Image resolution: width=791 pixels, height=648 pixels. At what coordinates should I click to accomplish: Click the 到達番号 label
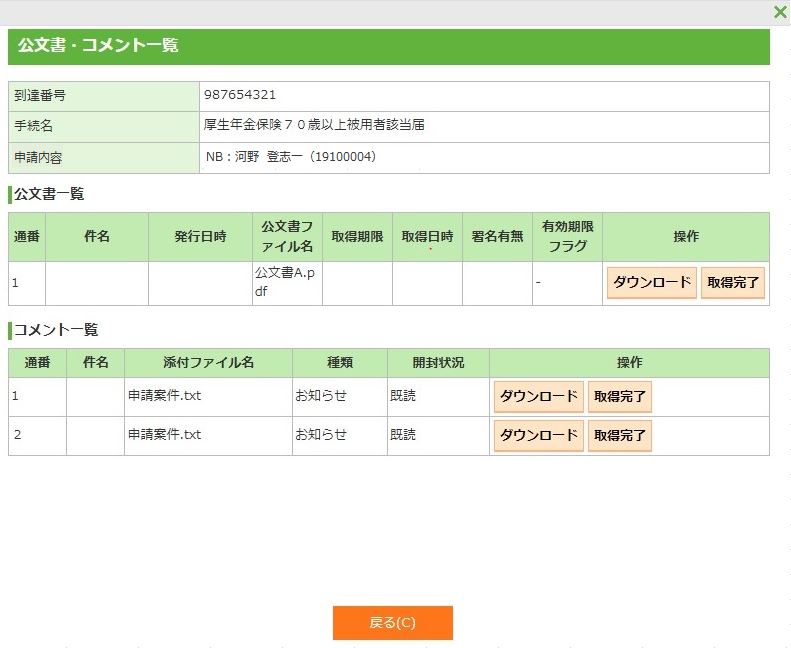point(40,95)
